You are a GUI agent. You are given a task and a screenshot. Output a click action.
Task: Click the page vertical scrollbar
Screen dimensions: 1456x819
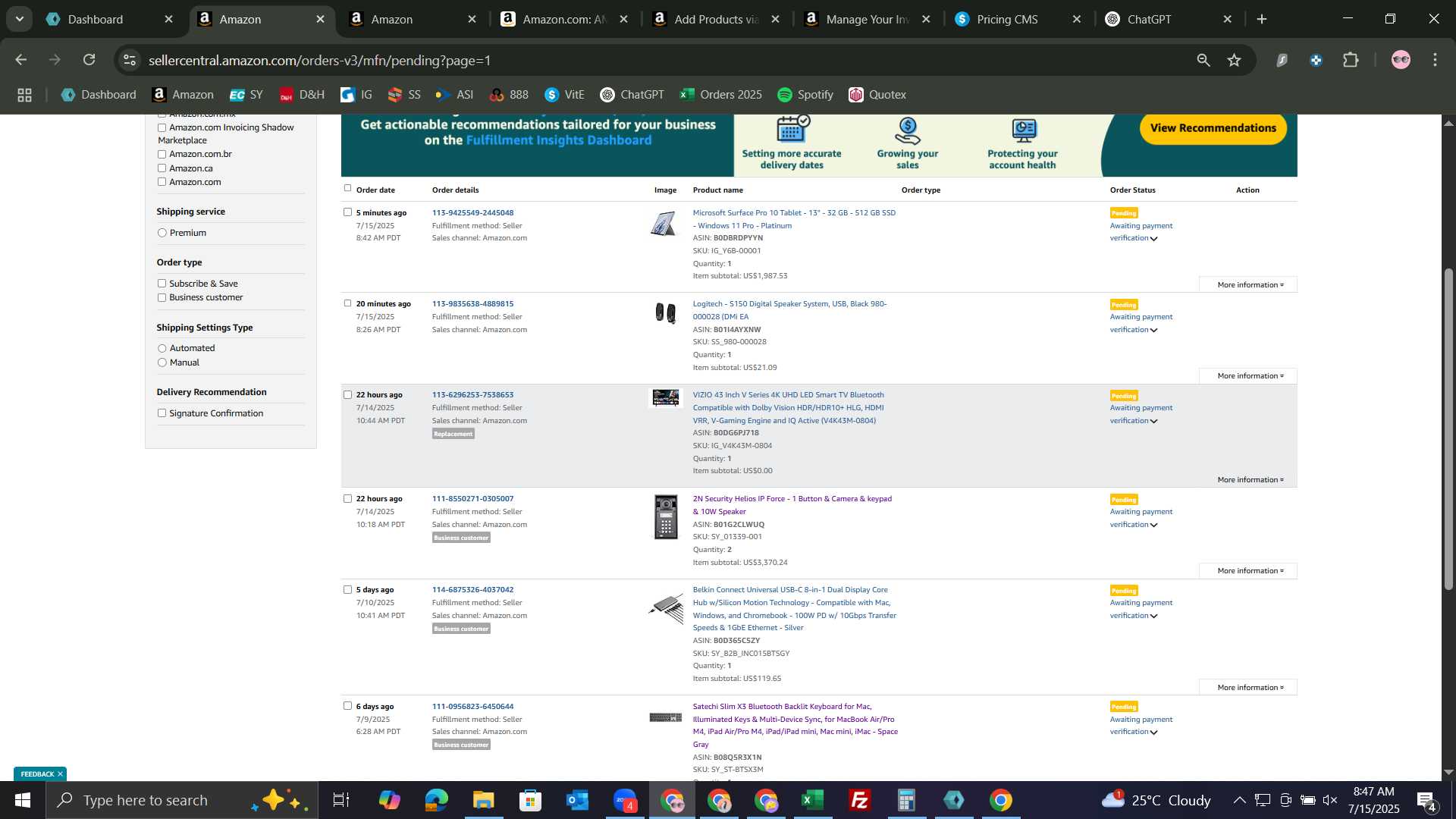tap(1448, 429)
